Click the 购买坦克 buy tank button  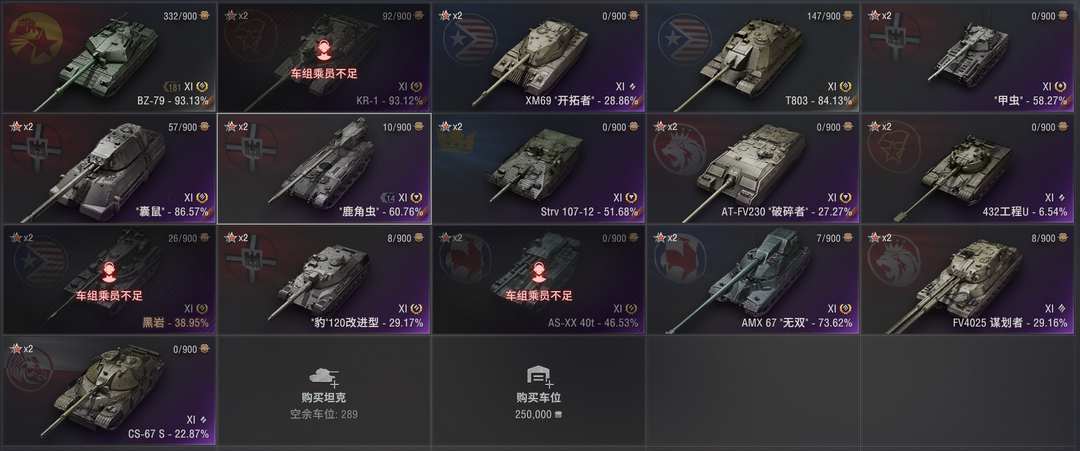pyautogui.click(x=324, y=390)
